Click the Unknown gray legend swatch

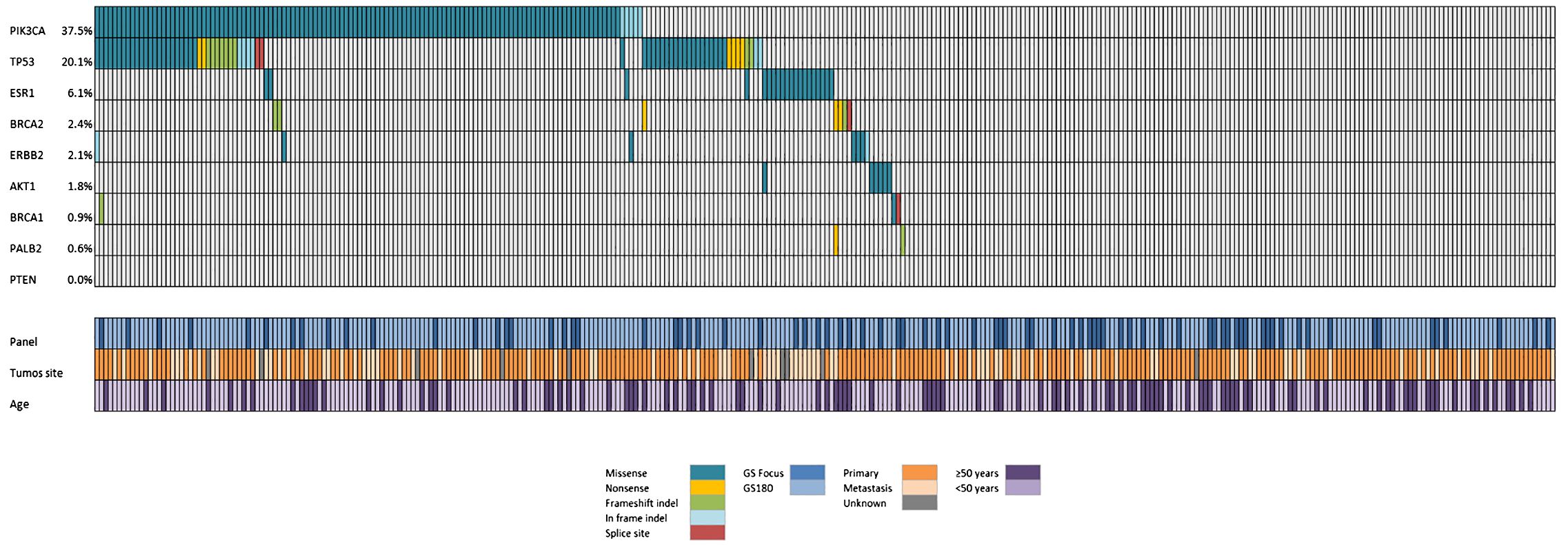[x=920, y=503]
